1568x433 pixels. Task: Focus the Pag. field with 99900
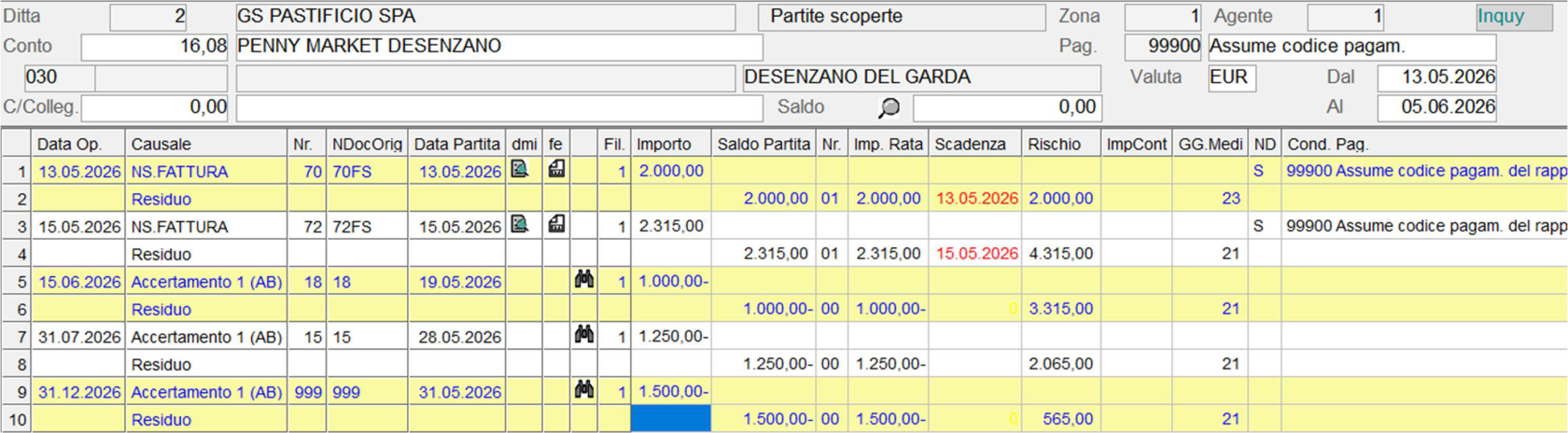pos(1163,47)
